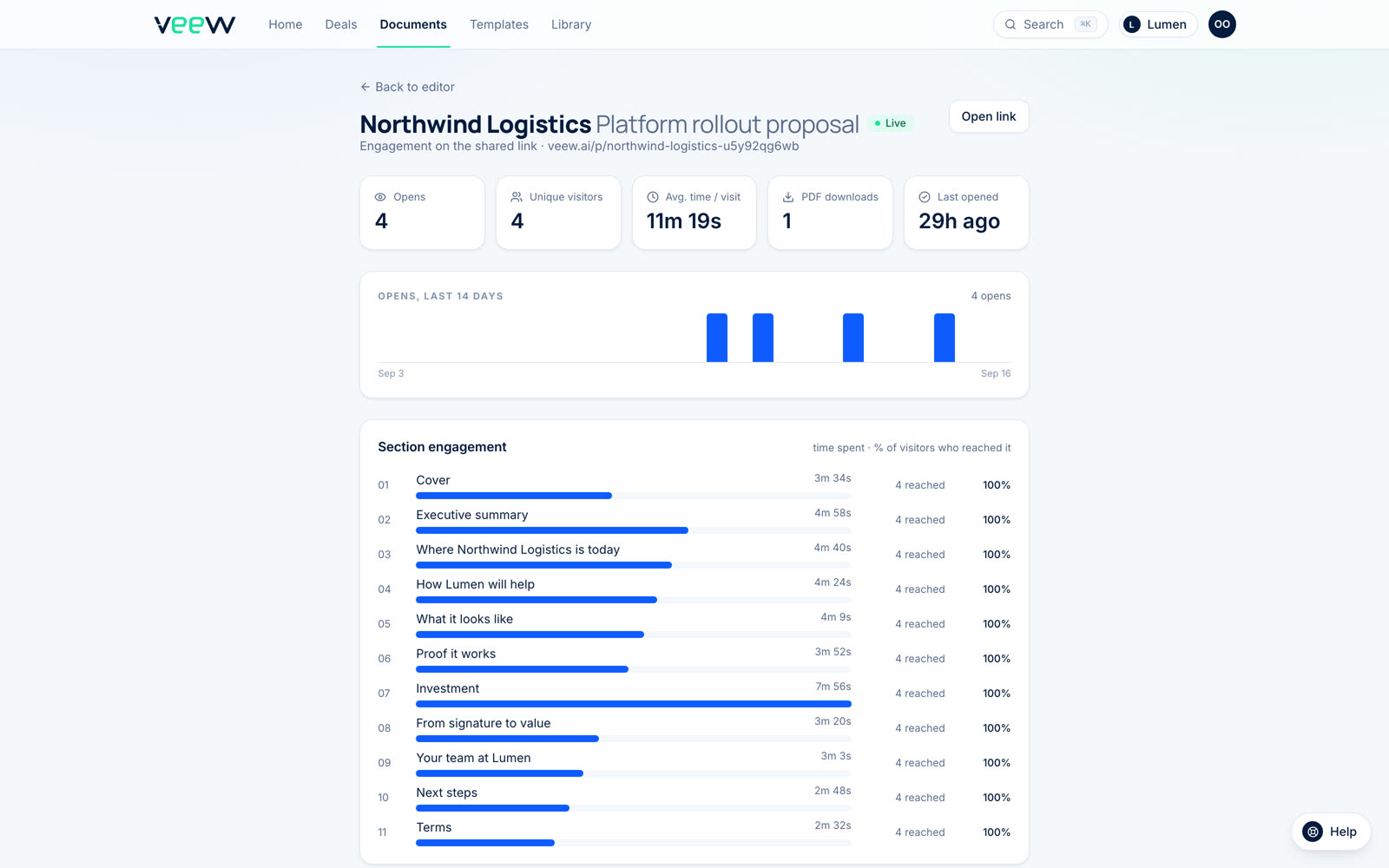The image size is (1389, 868).
Task: Click the eye icon on Opens card
Action: click(380, 197)
